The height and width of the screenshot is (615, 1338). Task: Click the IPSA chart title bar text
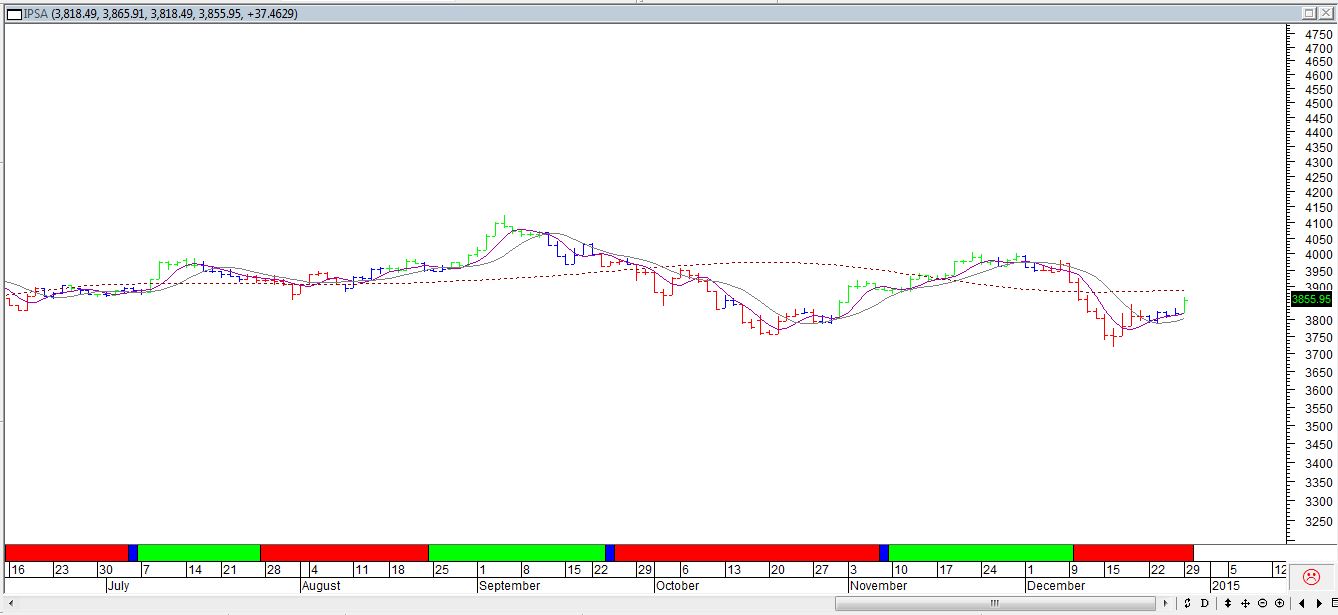(160, 14)
